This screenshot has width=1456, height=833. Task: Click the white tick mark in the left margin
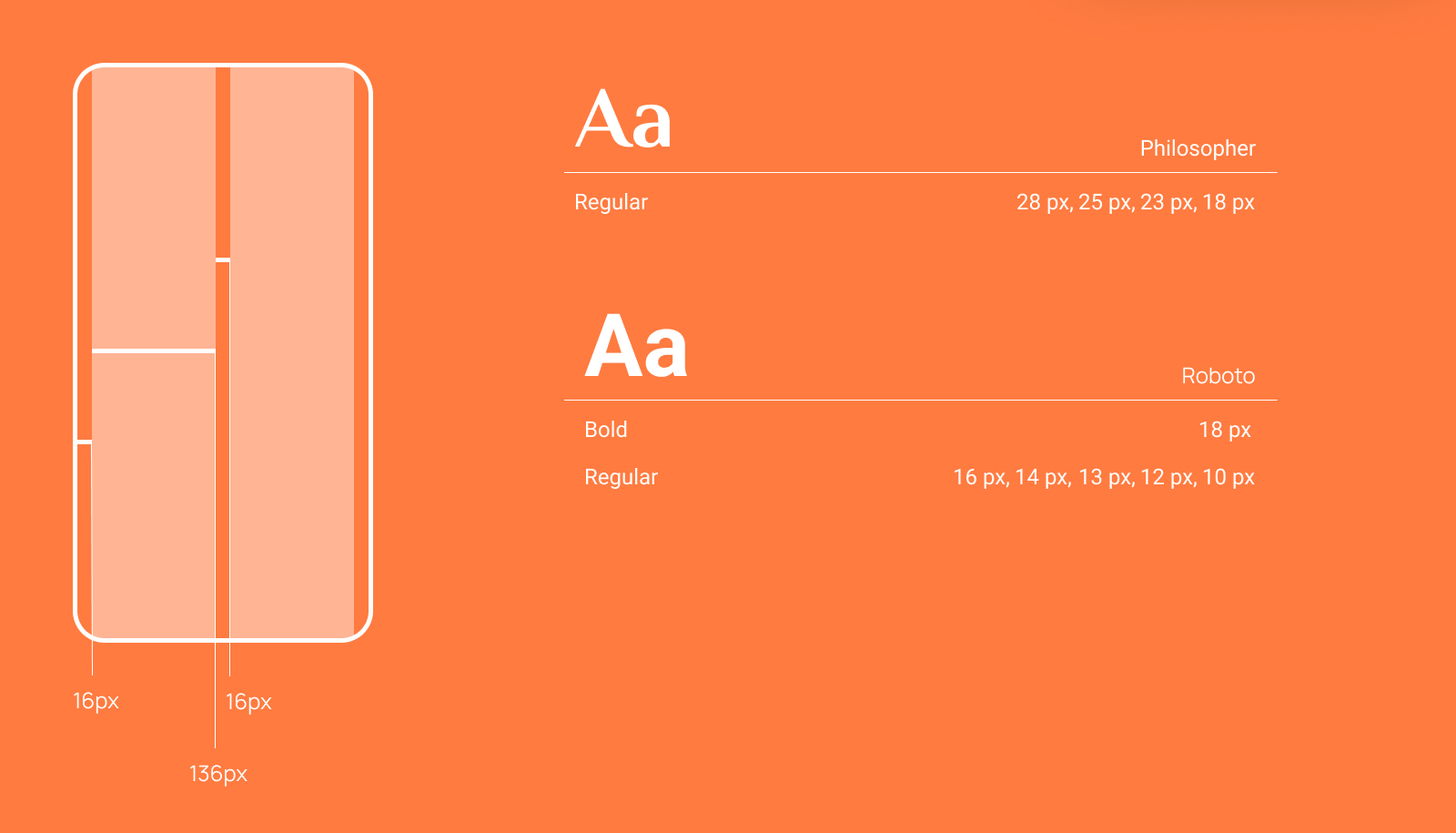click(x=84, y=442)
